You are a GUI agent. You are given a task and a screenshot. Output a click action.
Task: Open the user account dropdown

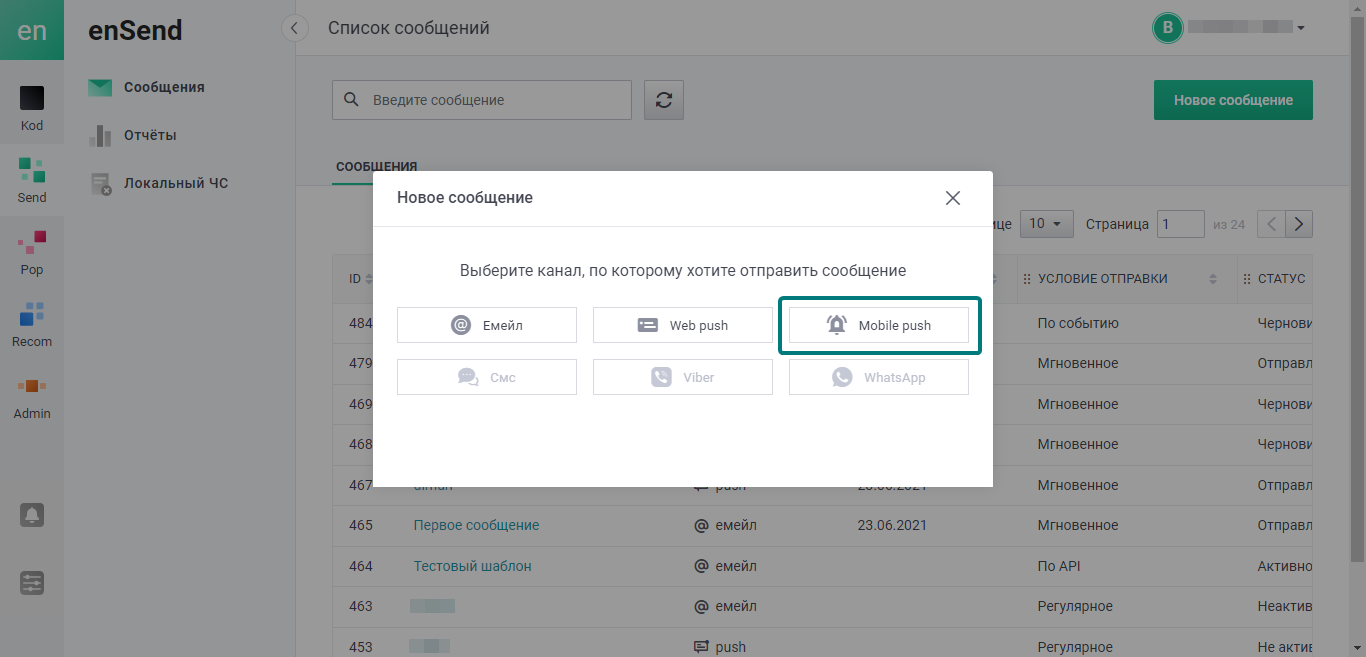[x=1300, y=28]
